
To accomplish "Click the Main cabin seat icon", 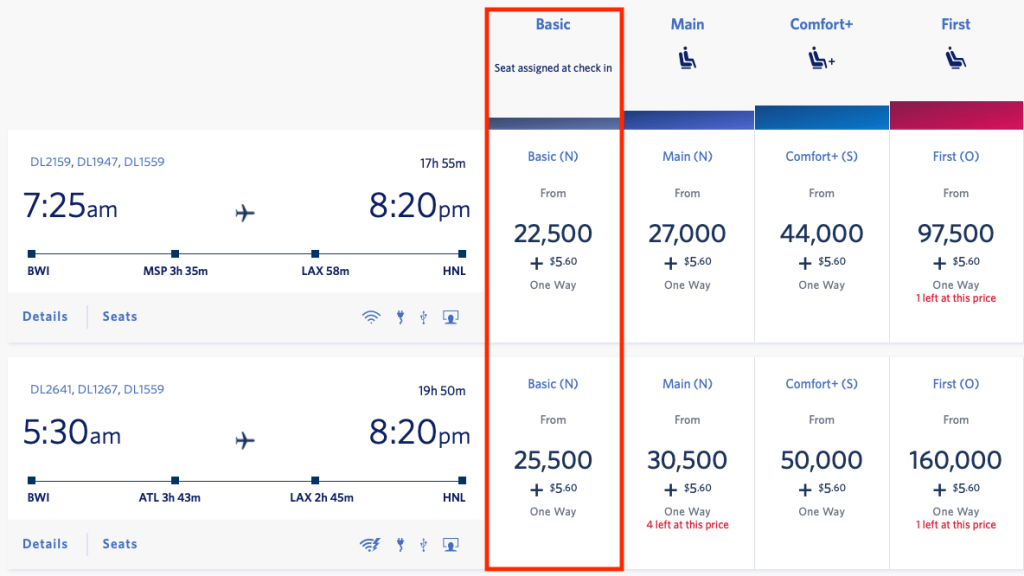I will coord(688,59).
